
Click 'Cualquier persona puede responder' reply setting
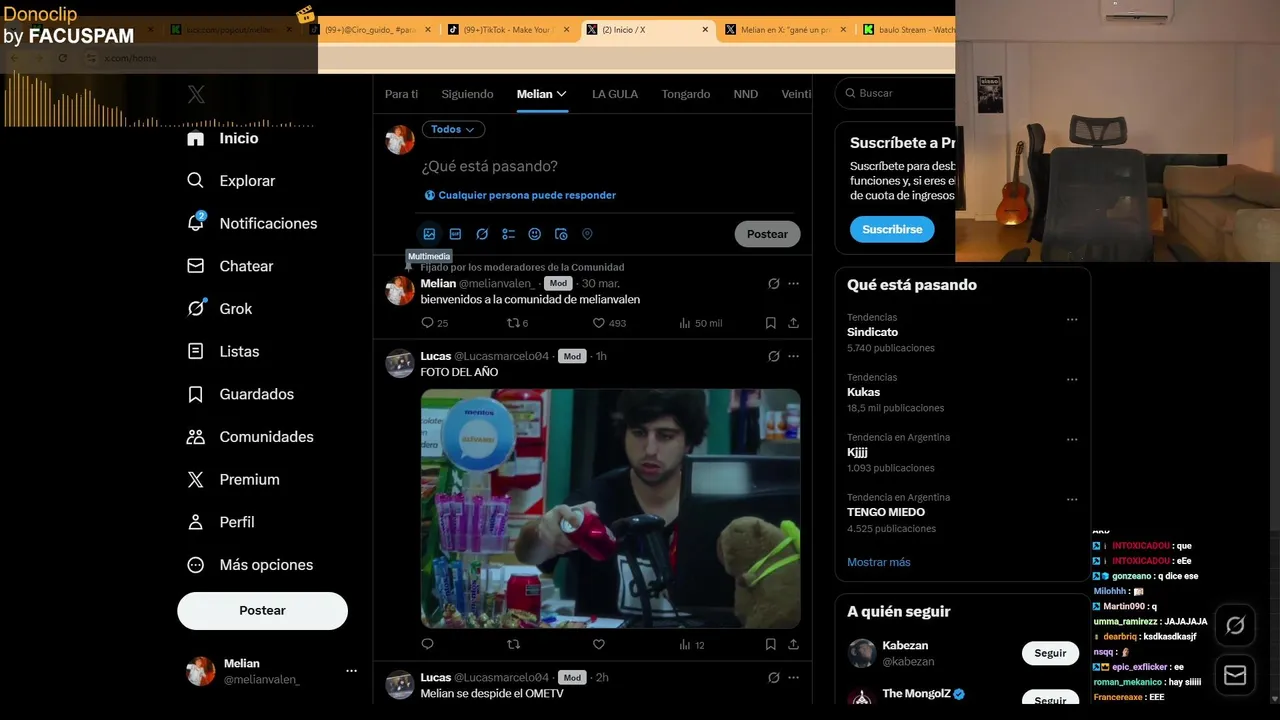click(520, 196)
